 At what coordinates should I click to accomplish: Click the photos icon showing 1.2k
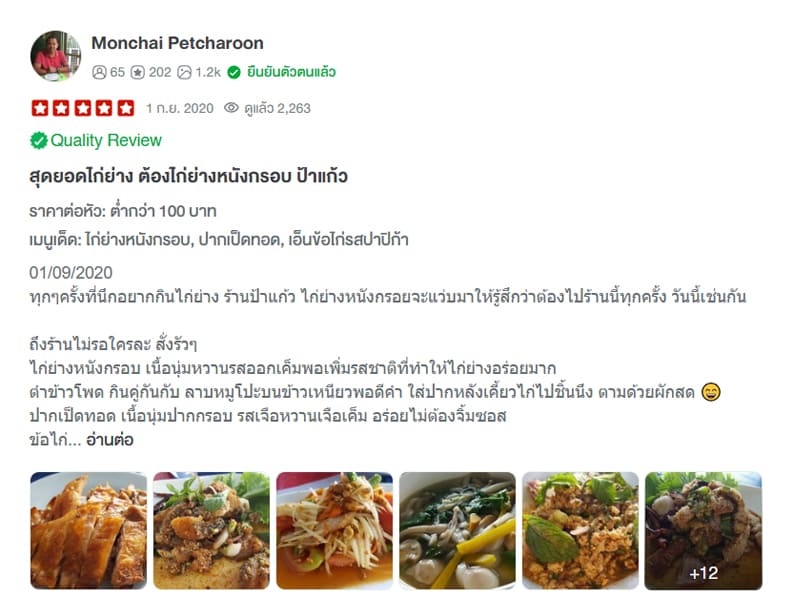pyautogui.click(x=184, y=73)
